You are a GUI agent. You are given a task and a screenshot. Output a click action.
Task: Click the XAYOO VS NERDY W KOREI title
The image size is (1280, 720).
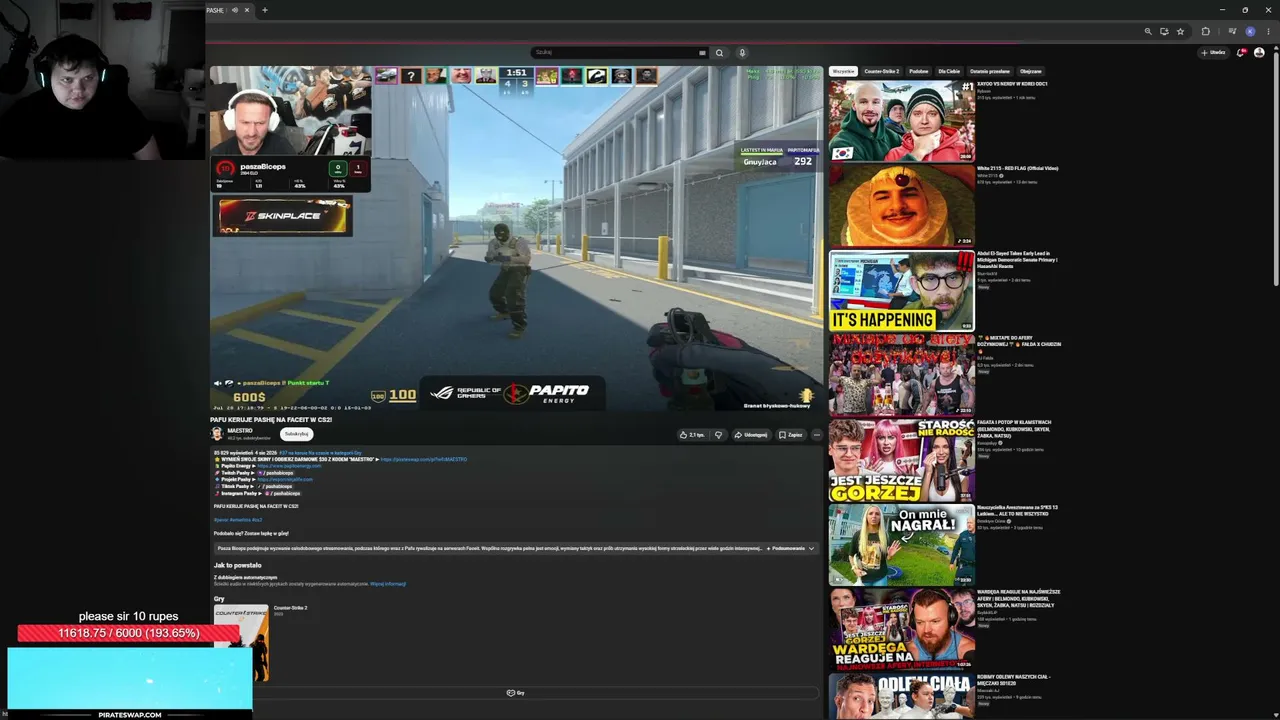pyautogui.click(x=1013, y=84)
